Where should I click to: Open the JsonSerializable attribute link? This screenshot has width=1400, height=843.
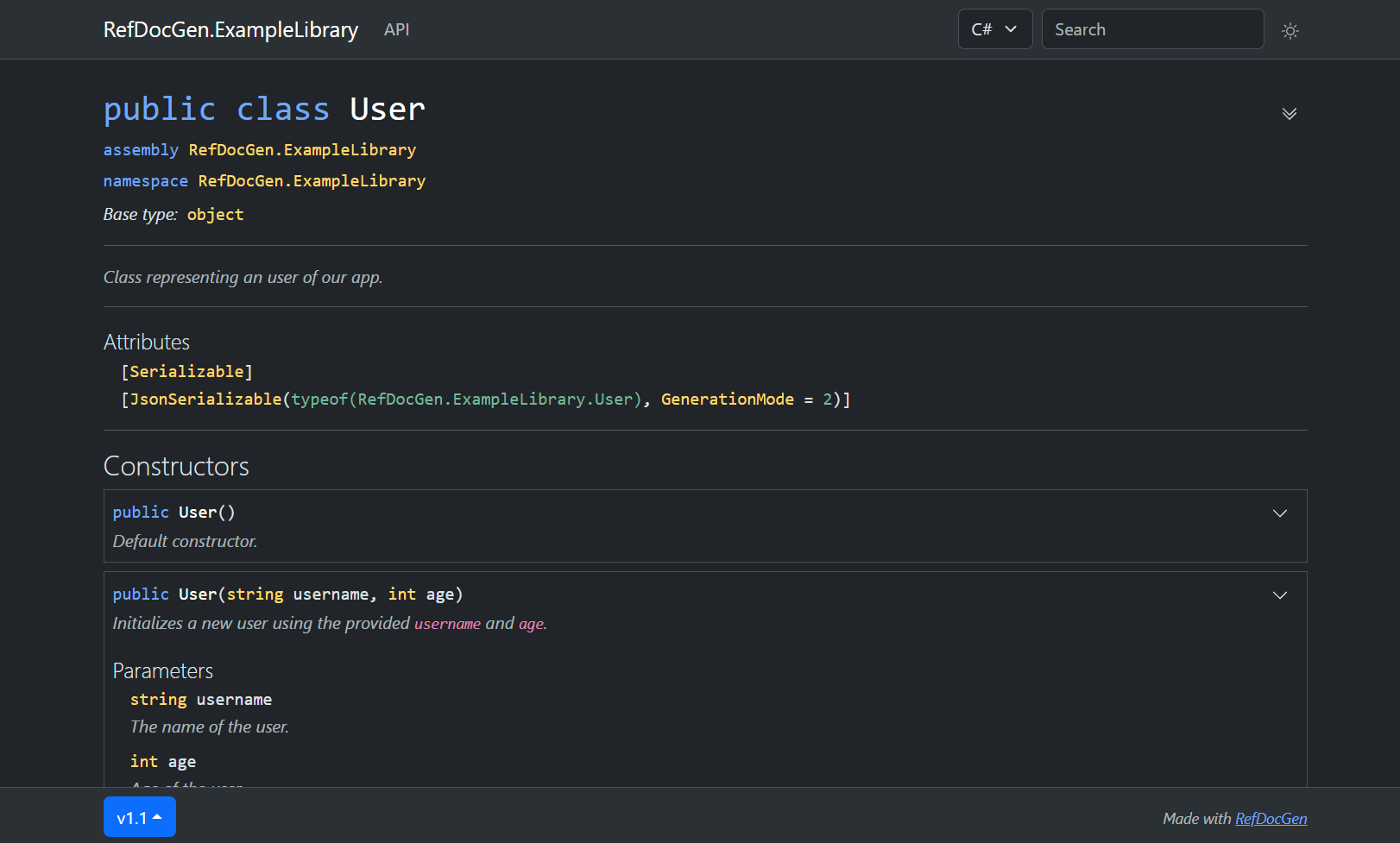(x=205, y=399)
